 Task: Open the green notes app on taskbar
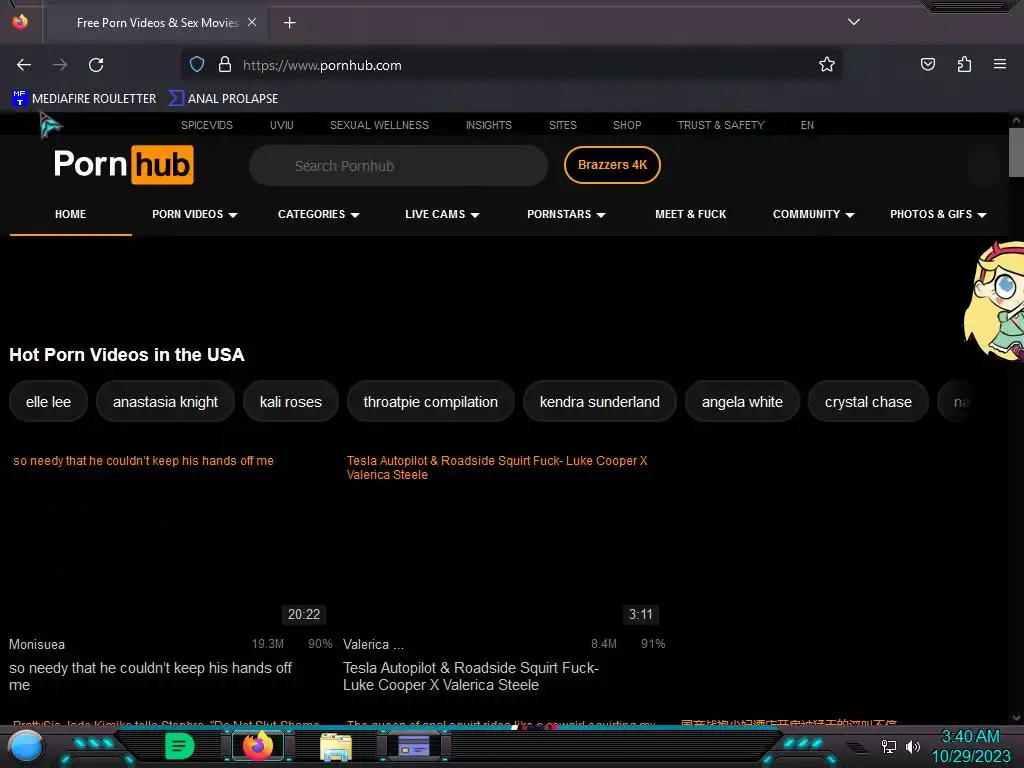point(180,746)
